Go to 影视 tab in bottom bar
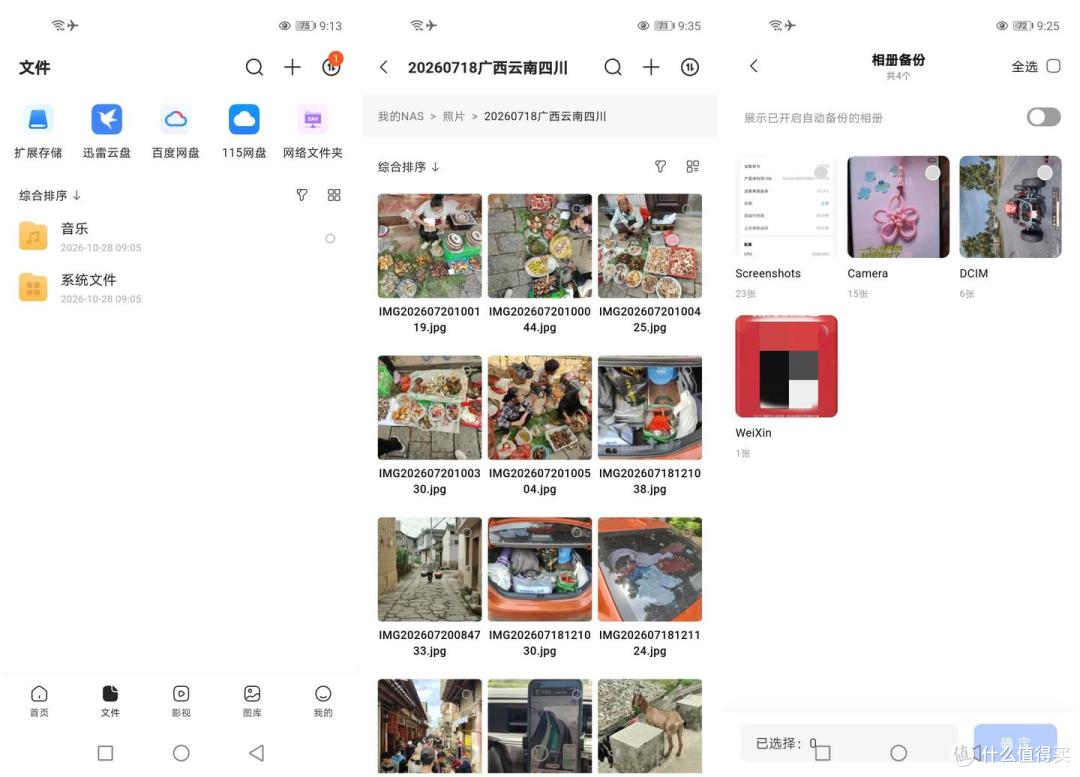Viewport: 1080px width, 777px height. tap(181, 701)
